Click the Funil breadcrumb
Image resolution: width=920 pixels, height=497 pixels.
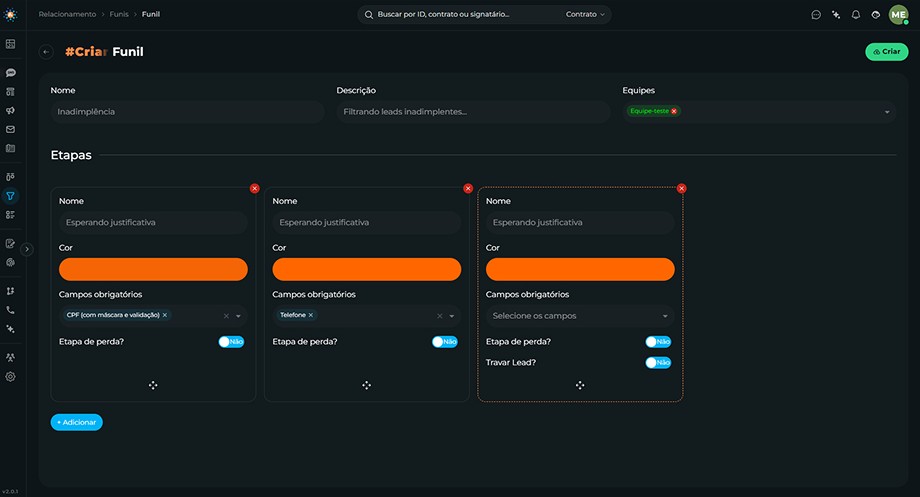(x=151, y=14)
